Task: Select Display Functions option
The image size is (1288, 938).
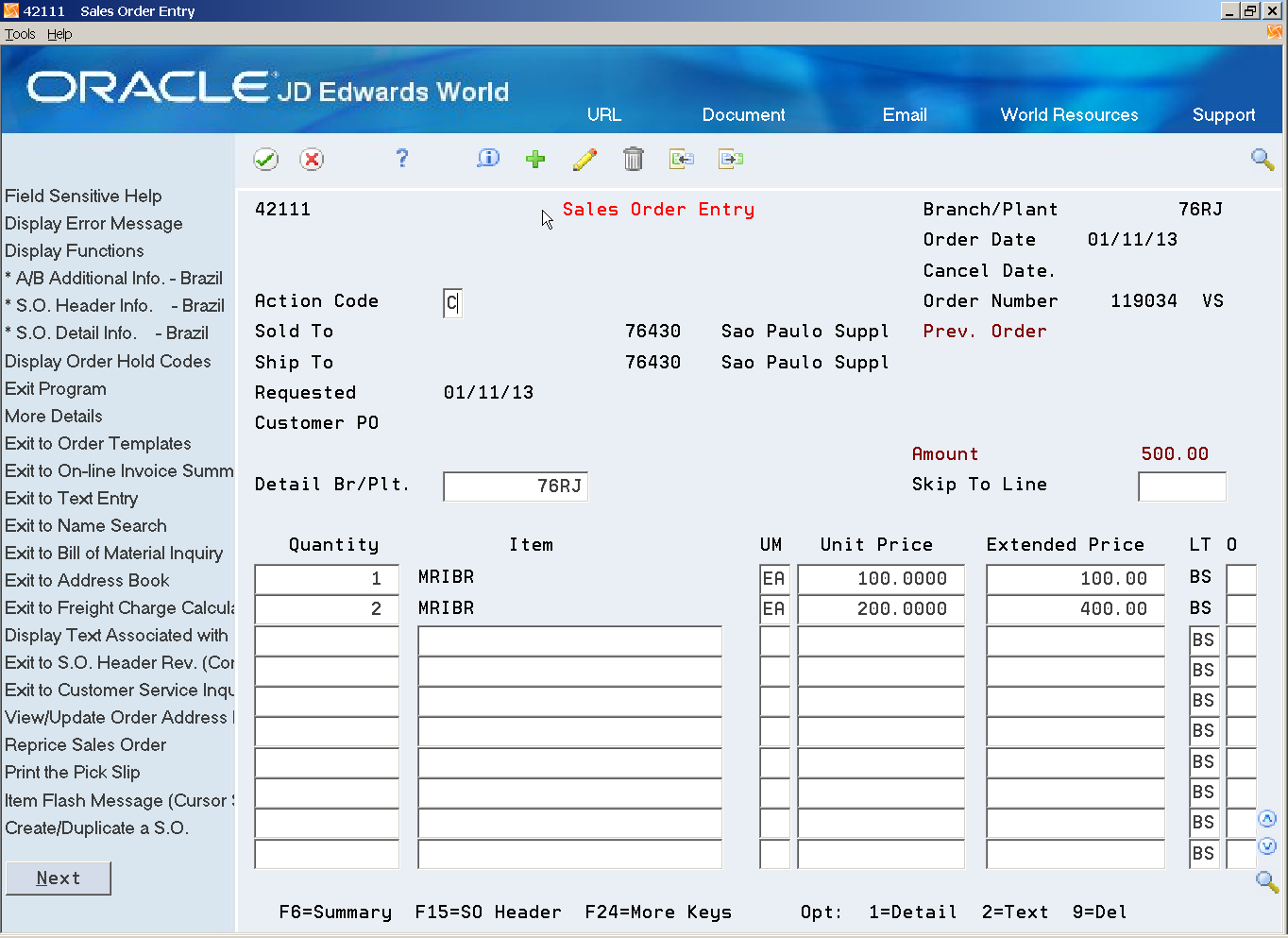Action: click(75, 250)
